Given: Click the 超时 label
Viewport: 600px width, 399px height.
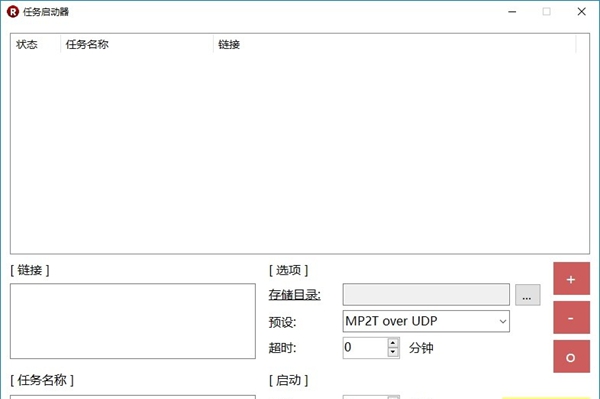Looking at the screenshot, I should point(282,348).
